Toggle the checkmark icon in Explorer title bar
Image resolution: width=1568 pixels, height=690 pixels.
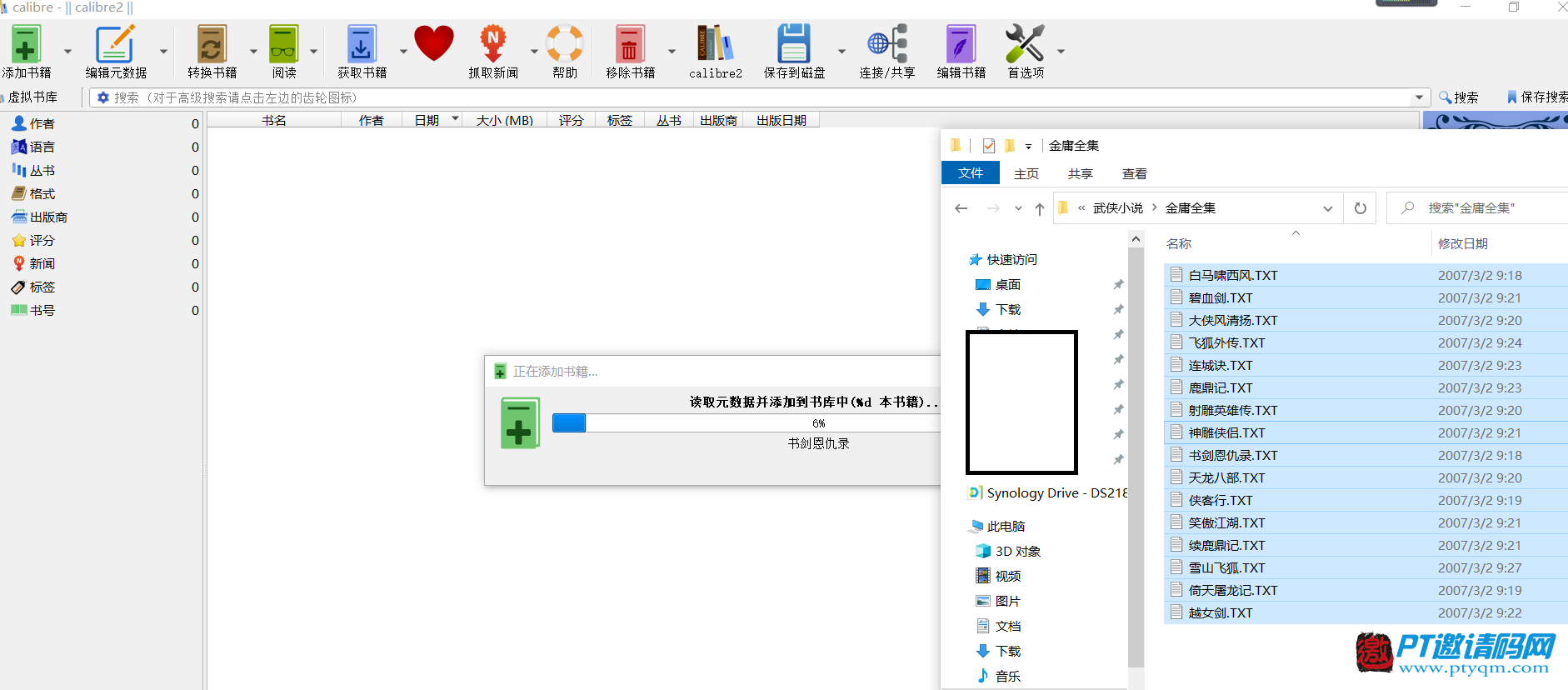[989, 146]
